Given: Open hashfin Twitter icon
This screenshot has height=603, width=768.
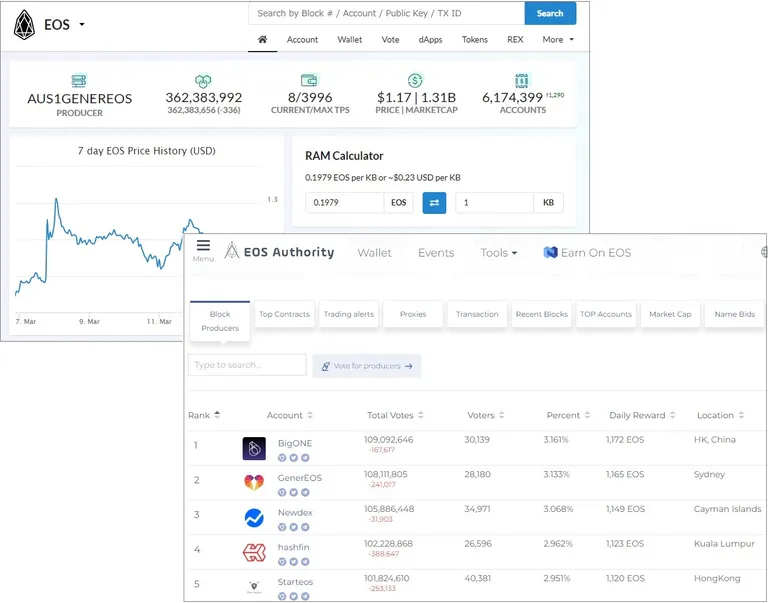Looking at the screenshot, I should tap(293, 562).
